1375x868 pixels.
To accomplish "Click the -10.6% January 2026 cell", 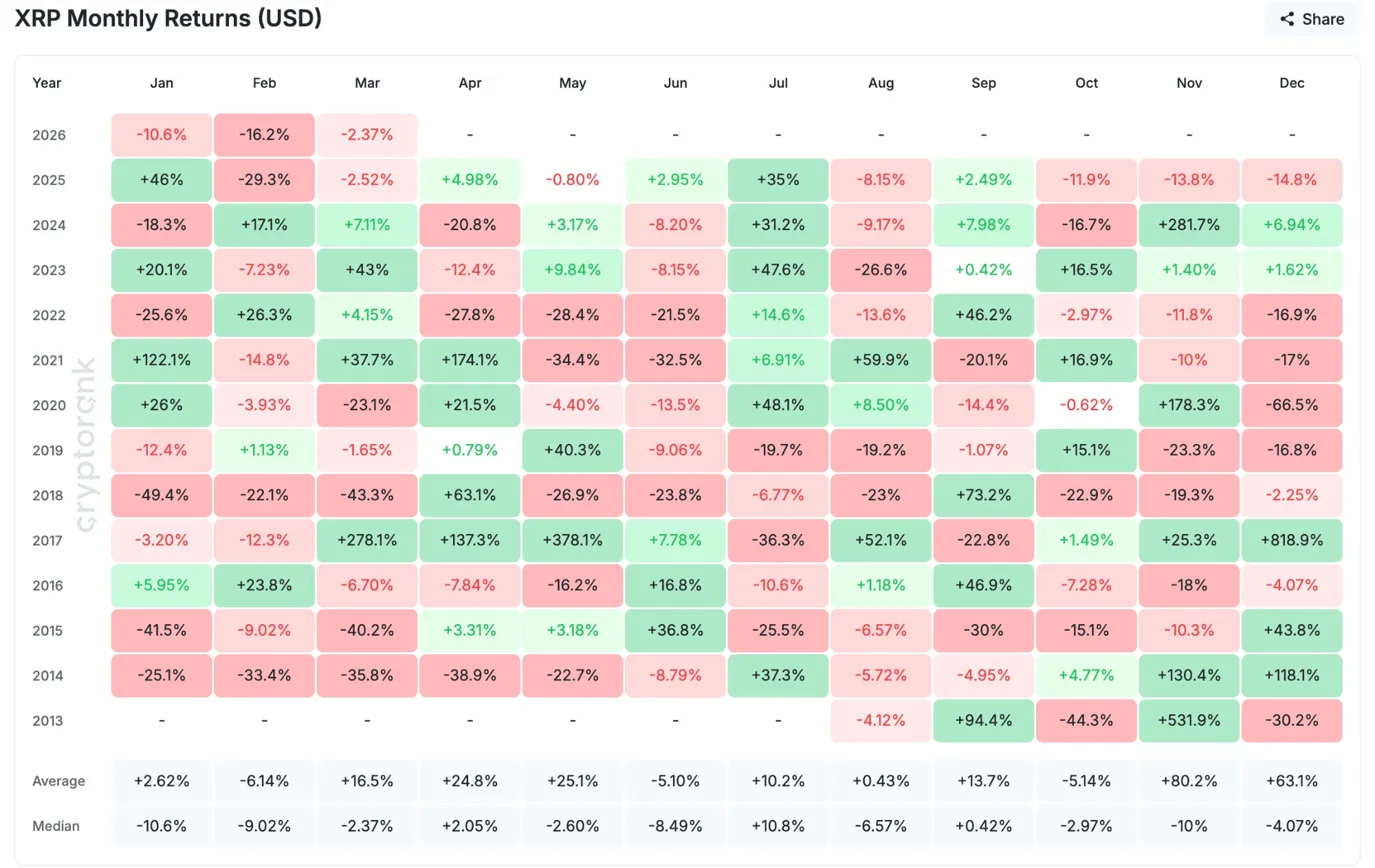I will [161, 134].
